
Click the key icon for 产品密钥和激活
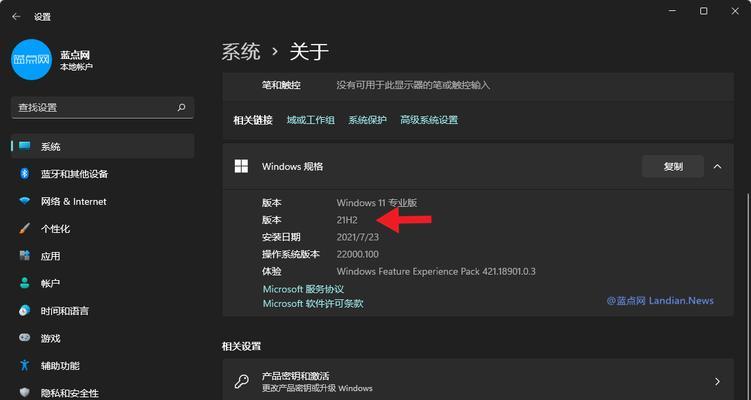[x=241, y=381]
